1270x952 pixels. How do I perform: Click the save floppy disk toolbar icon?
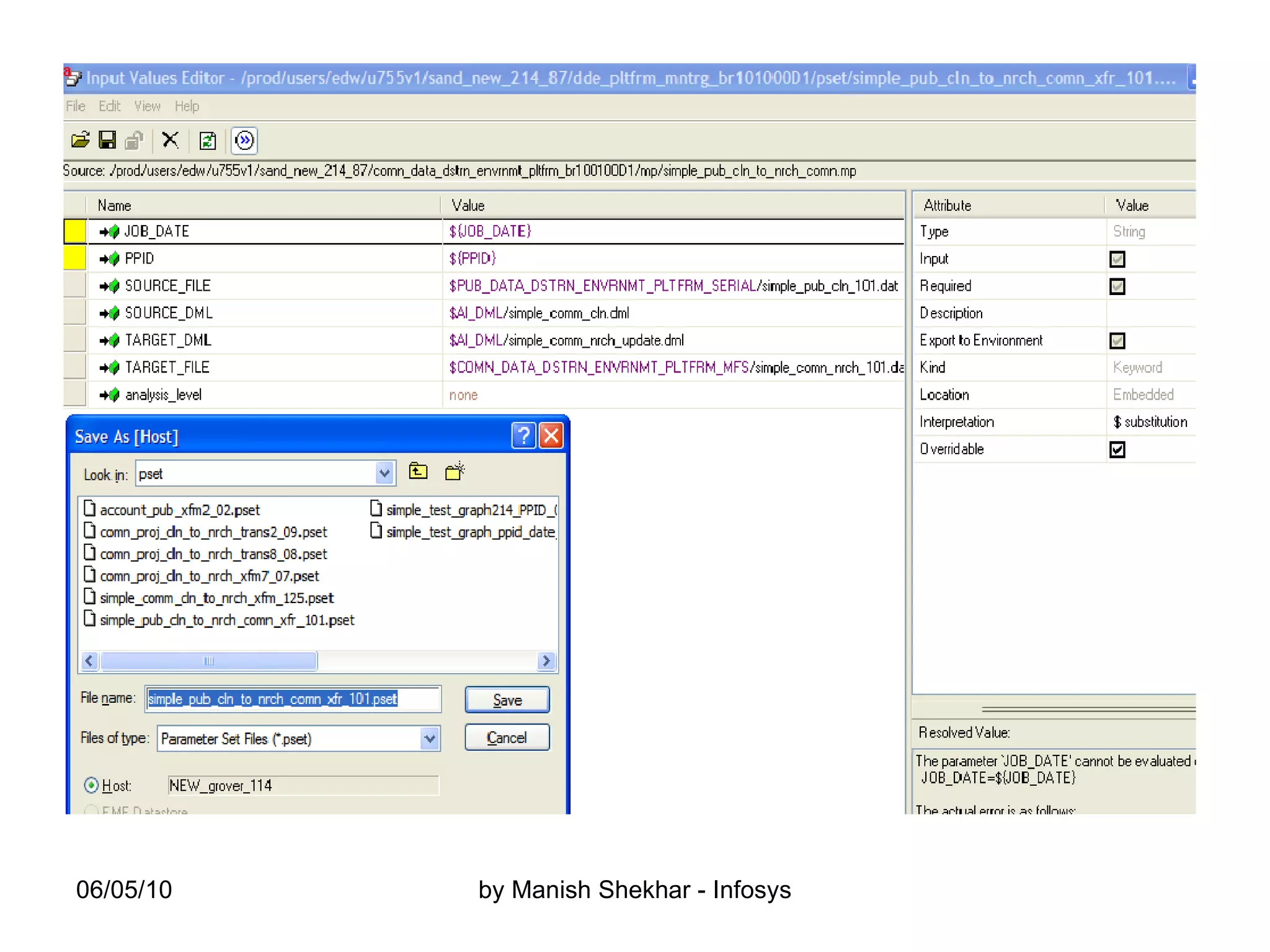coord(107,140)
